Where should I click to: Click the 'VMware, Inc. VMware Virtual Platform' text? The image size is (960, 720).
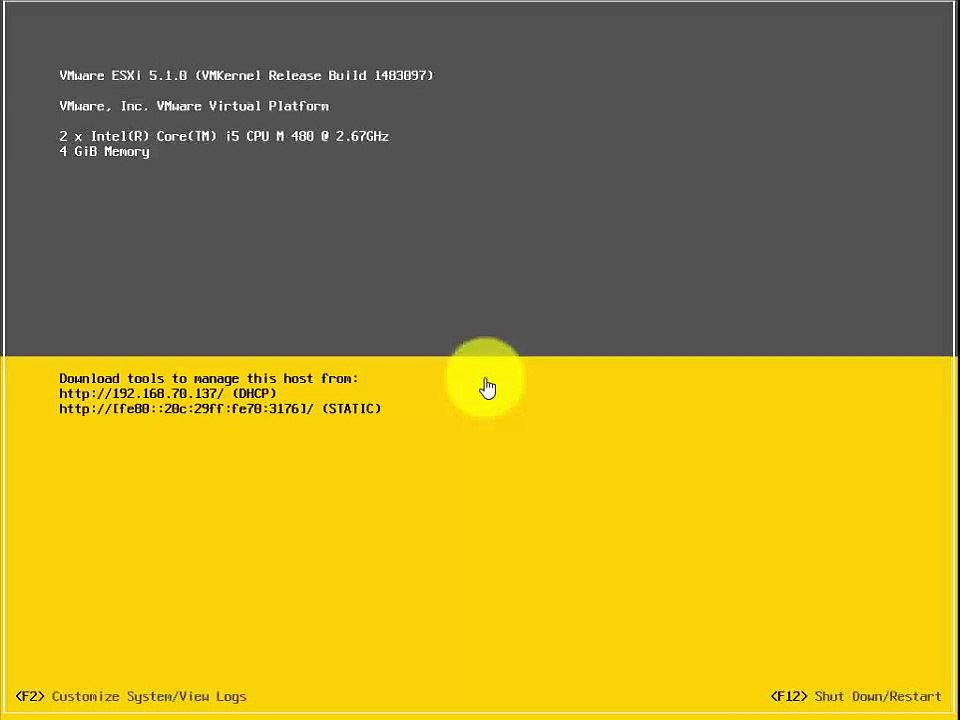194,106
